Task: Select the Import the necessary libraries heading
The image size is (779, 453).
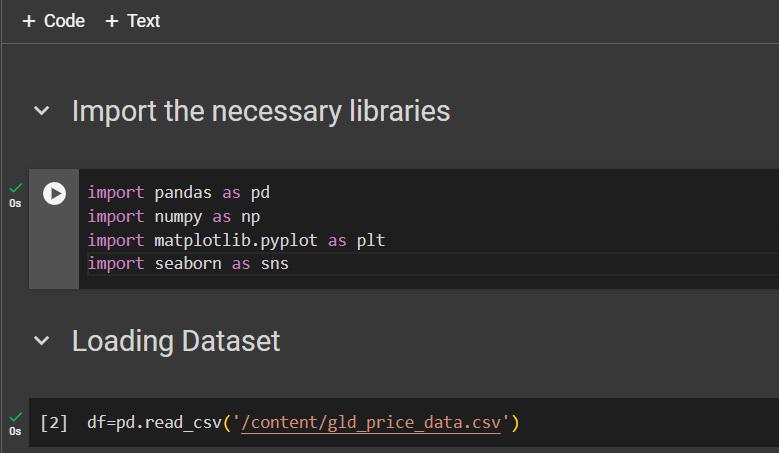Action: [x=261, y=111]
